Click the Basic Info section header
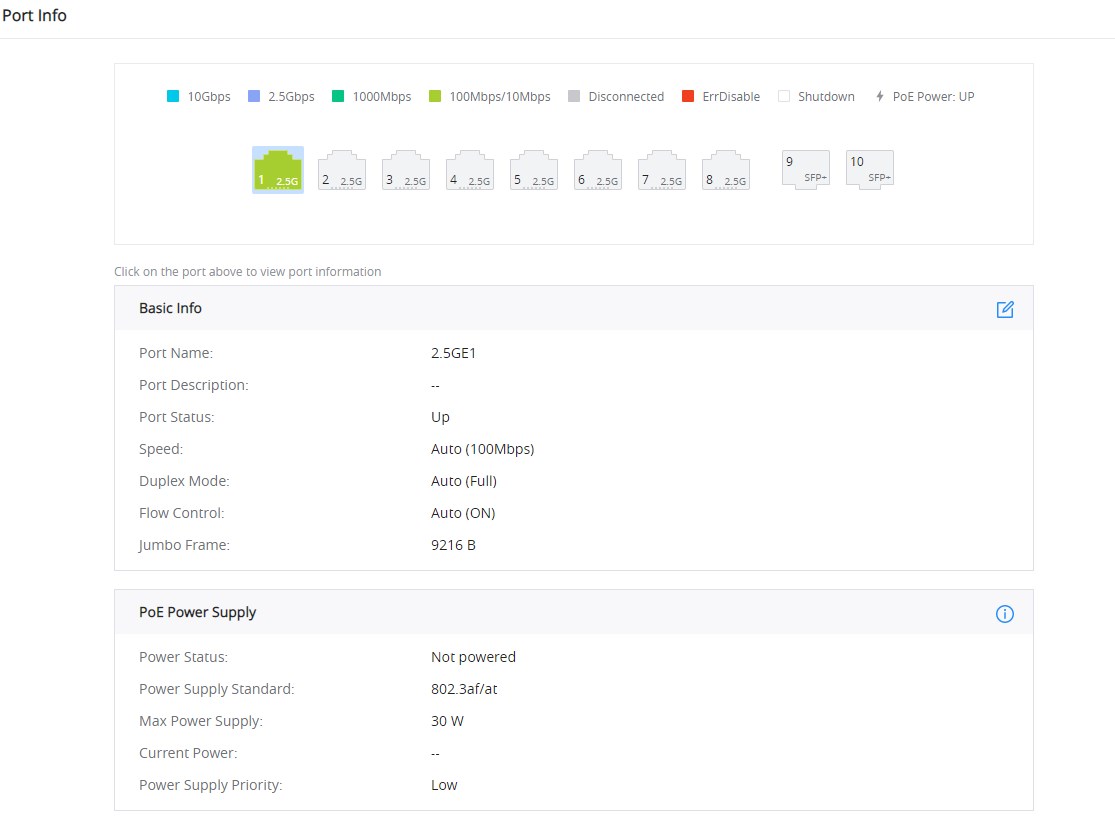1115x821 pixels. click(x=574, y=308)
